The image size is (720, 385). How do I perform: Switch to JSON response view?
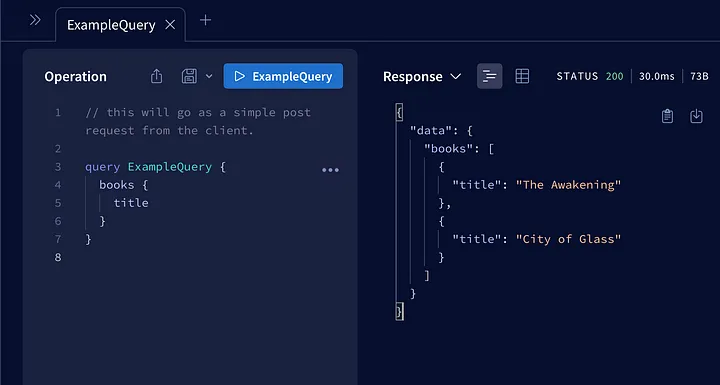(x=489, y=76)
